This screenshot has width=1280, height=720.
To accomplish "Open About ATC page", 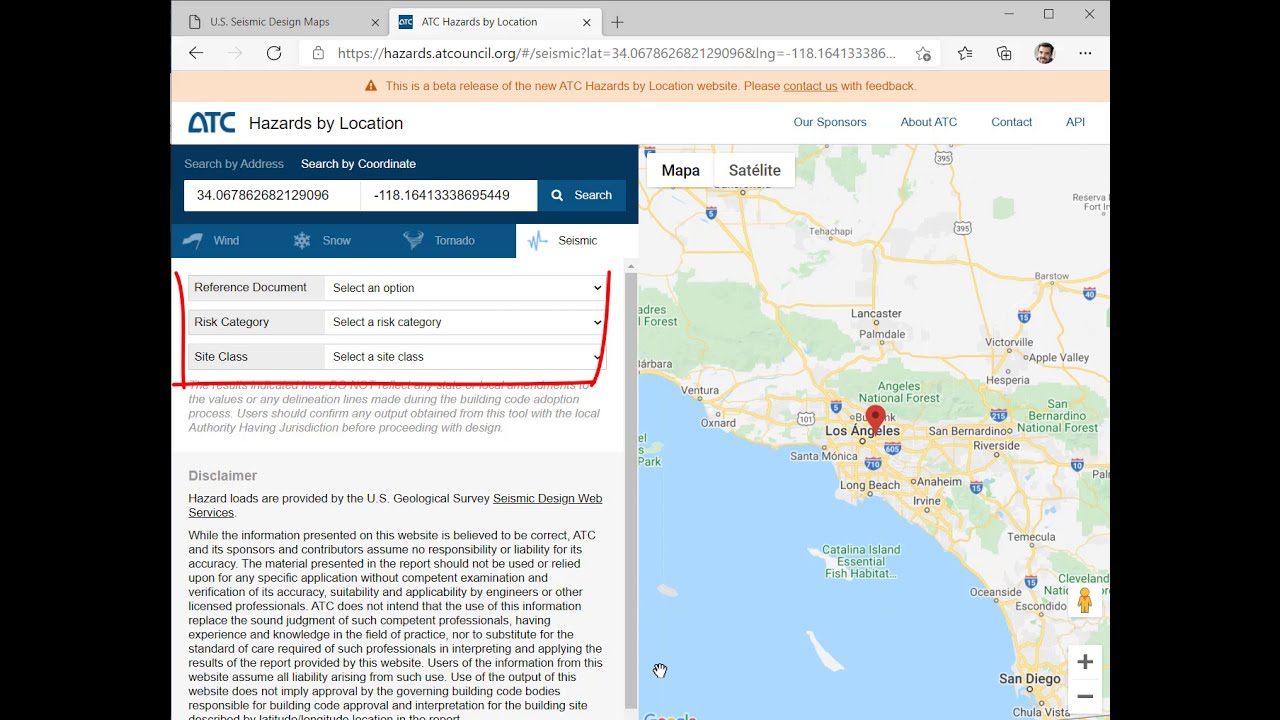I will click(x=929, y=122).
